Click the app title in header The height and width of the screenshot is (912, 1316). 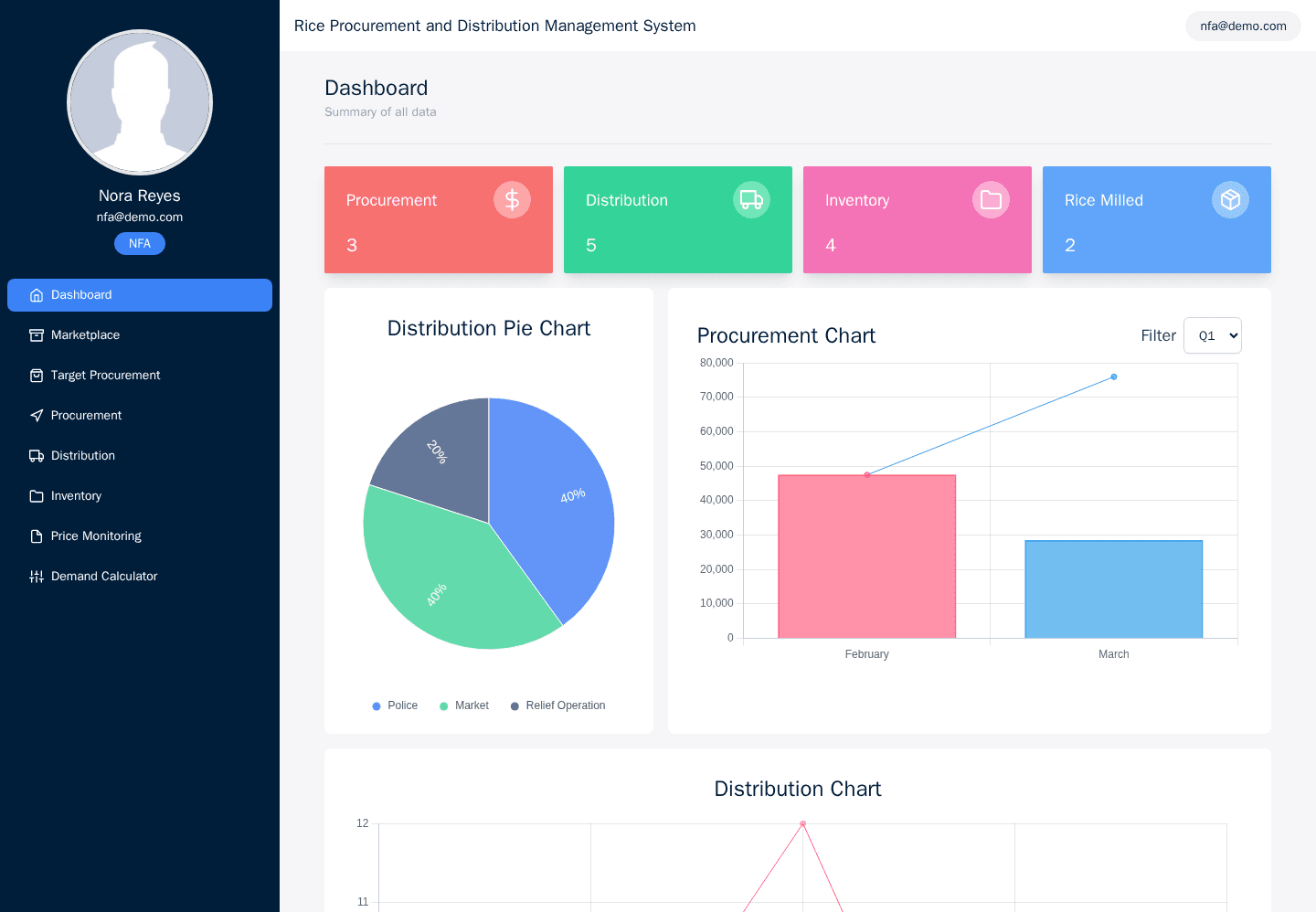495,26
